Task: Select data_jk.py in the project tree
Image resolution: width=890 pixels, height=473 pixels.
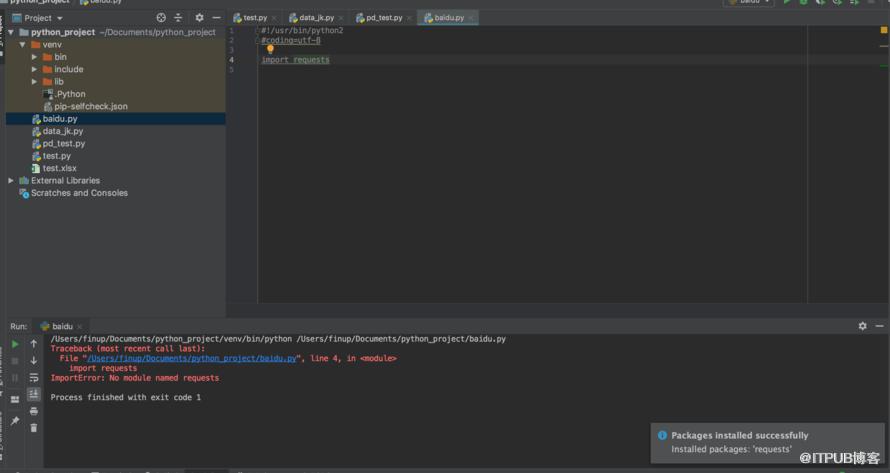Action: tap(62, 131)
